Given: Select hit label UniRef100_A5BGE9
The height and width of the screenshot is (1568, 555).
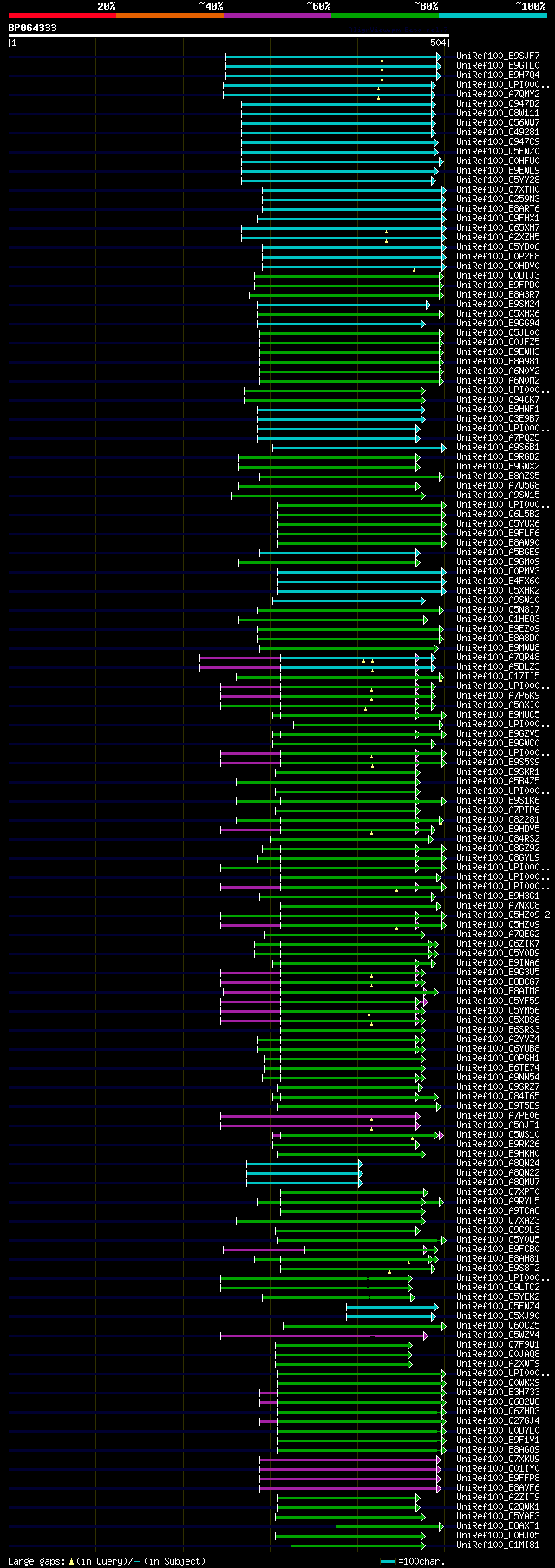Looking at the screenshot, I should (498, 553).
